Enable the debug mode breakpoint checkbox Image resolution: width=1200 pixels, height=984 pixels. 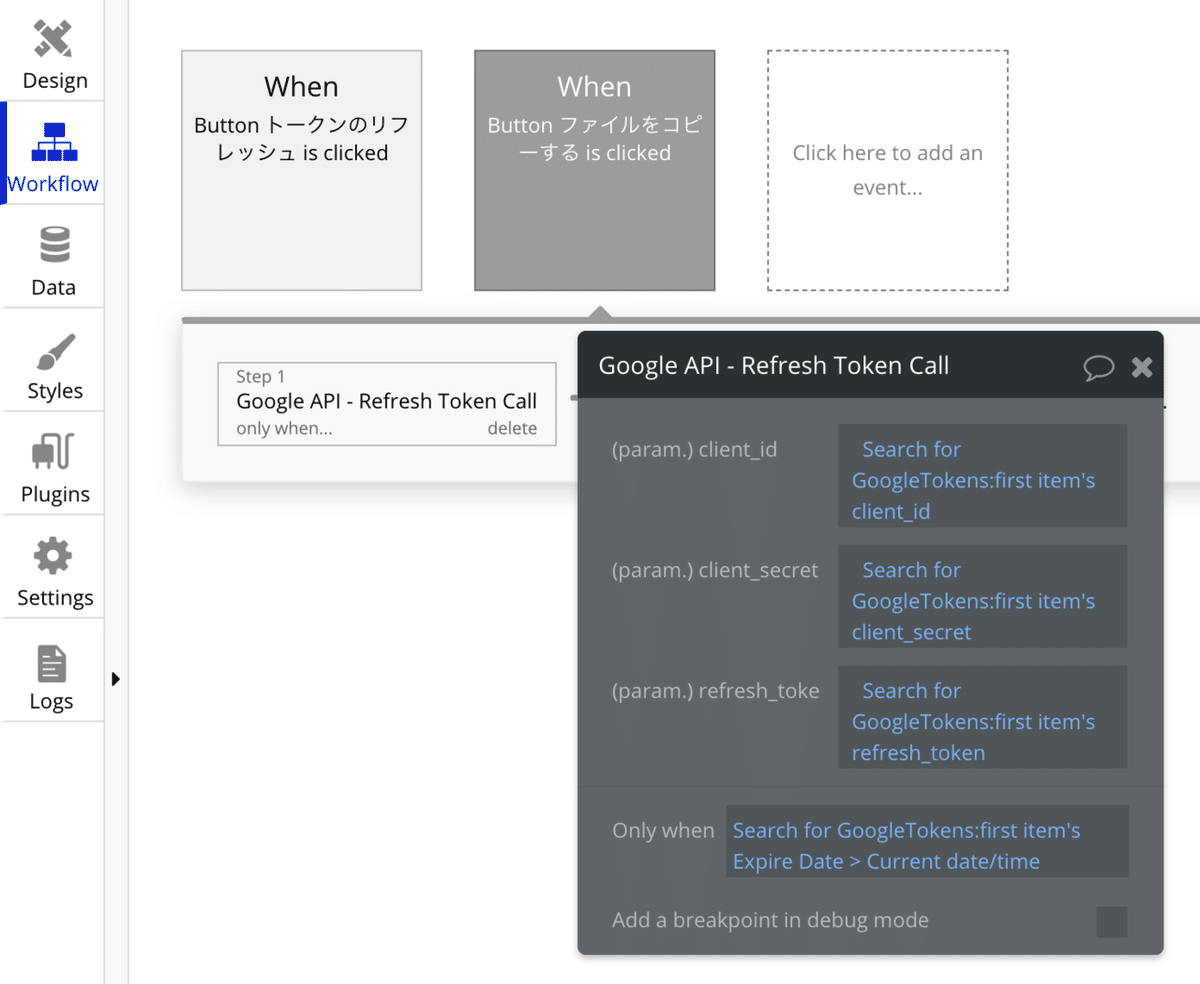pos(1111,921)
